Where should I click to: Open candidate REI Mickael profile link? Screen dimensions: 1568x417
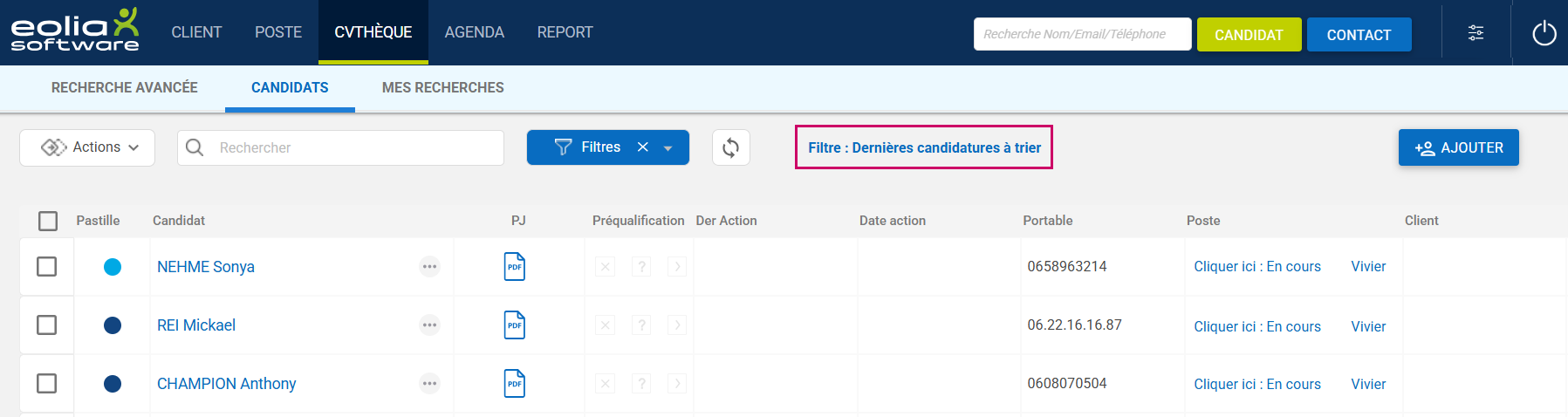tap(196, 325)
